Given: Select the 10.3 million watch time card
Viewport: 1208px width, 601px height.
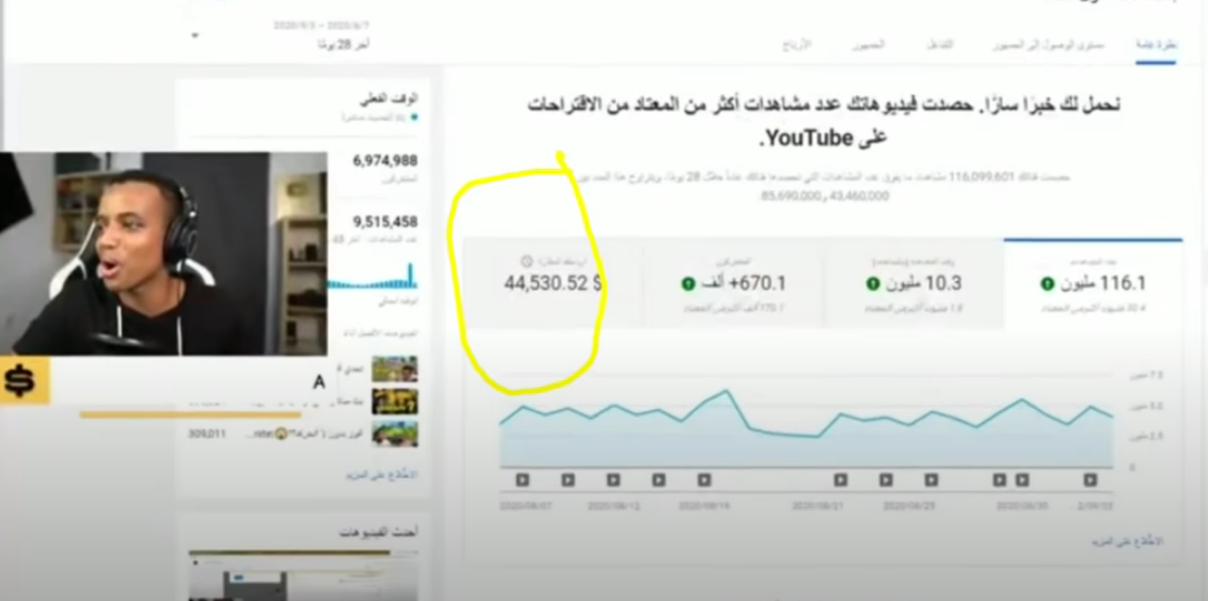Looking at the screenshot, I should pyautogui.click(x=914, y=284).
